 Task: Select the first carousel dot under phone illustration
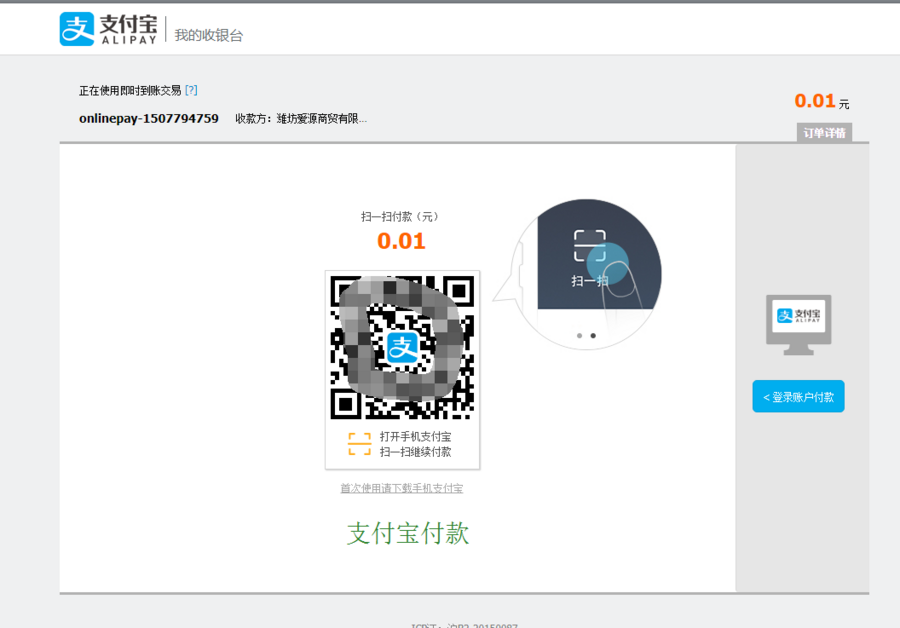coord(580,336)
